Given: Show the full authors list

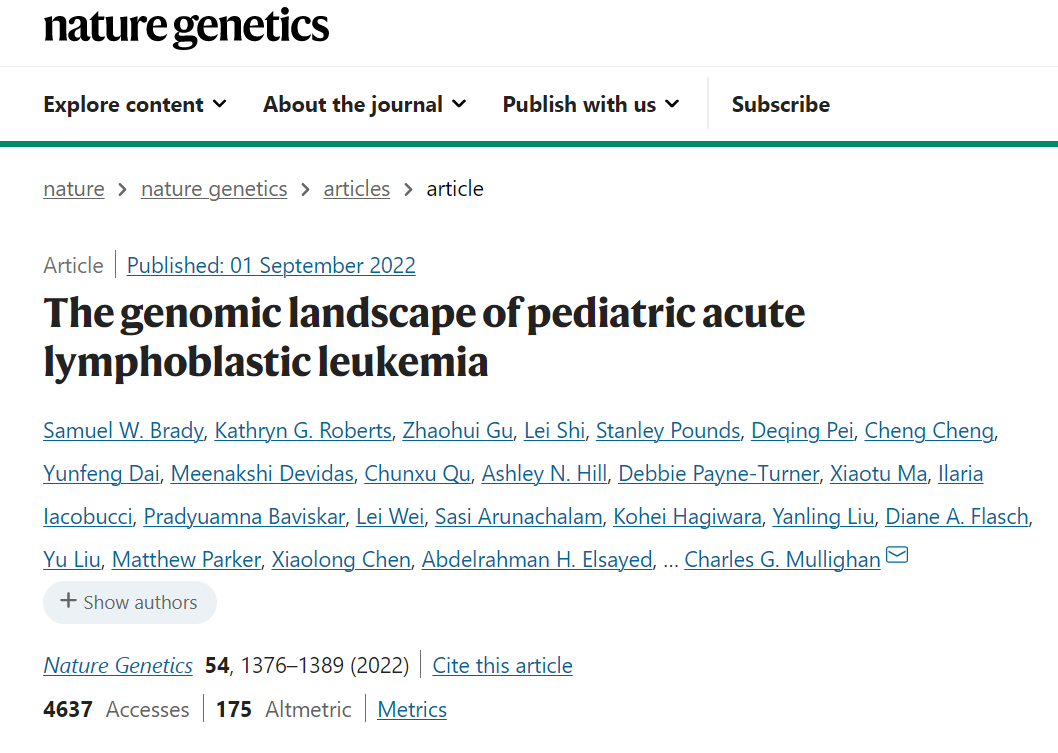Looking at the screenshot, I should (x=130, y=602).
